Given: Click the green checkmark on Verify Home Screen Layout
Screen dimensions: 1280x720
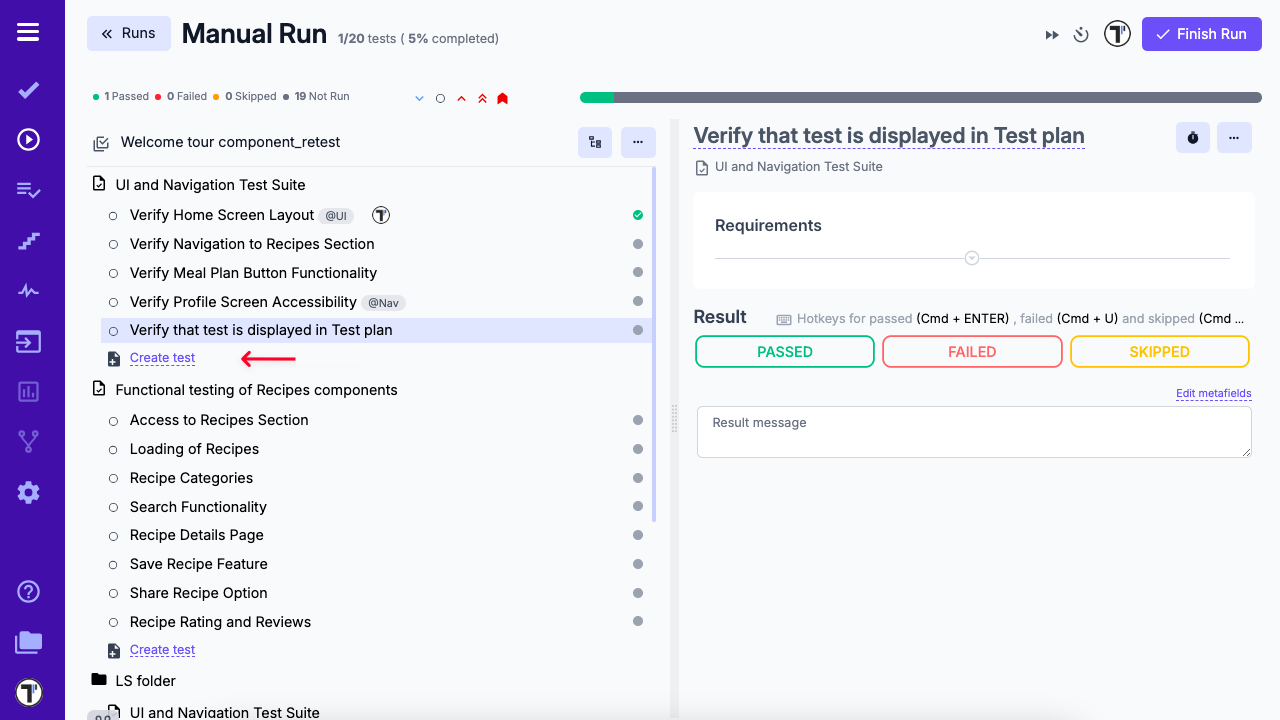Looking at the screenshot, I should tap(637, 214).
